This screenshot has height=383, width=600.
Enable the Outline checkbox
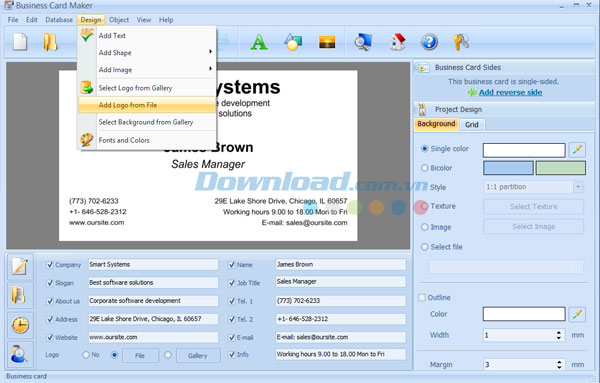click(422, 297)
